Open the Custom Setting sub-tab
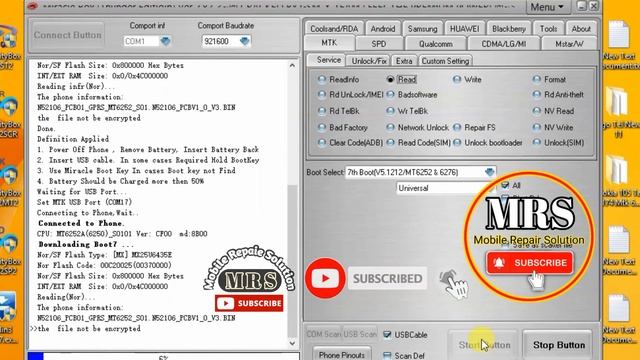 pyautogui.click(x=445, y=61)
